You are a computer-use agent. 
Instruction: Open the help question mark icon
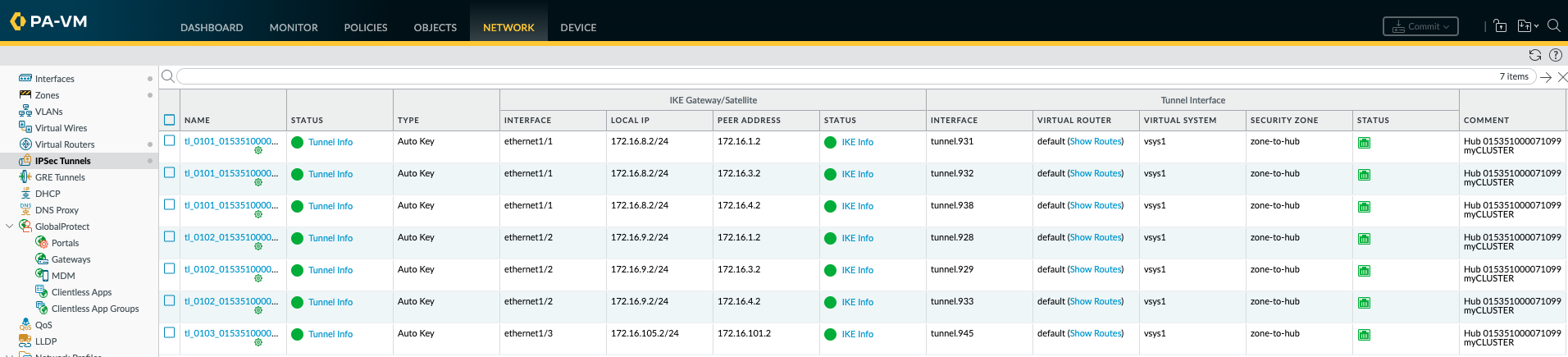(x=1555, y=55)
